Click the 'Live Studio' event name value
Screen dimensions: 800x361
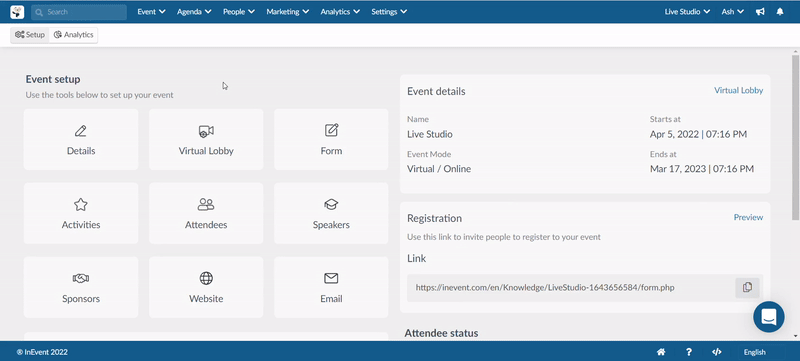click(x=430, y=135)
